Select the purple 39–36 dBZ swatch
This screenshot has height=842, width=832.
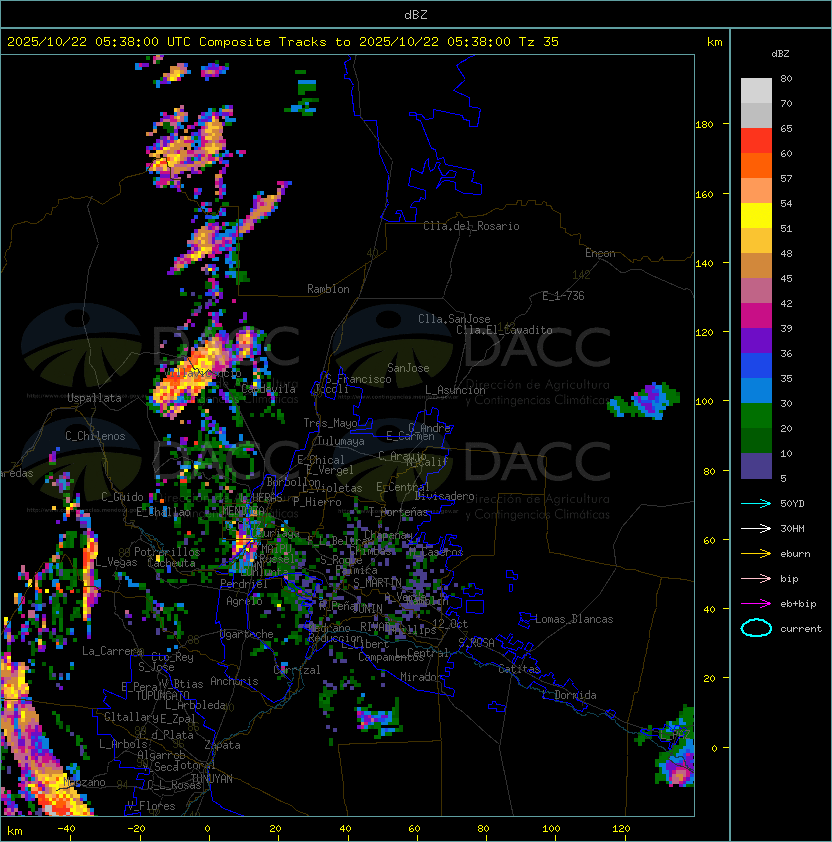pos(756,340)
